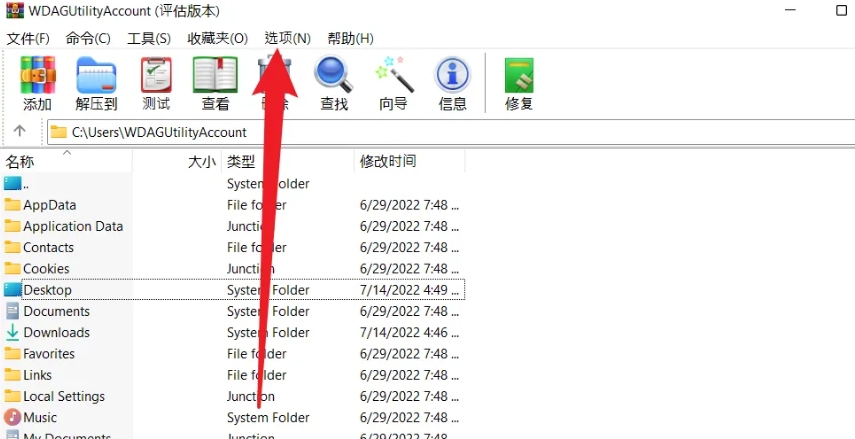
Task: Go up one folder using the arrow button
Action: coord(20,132)
